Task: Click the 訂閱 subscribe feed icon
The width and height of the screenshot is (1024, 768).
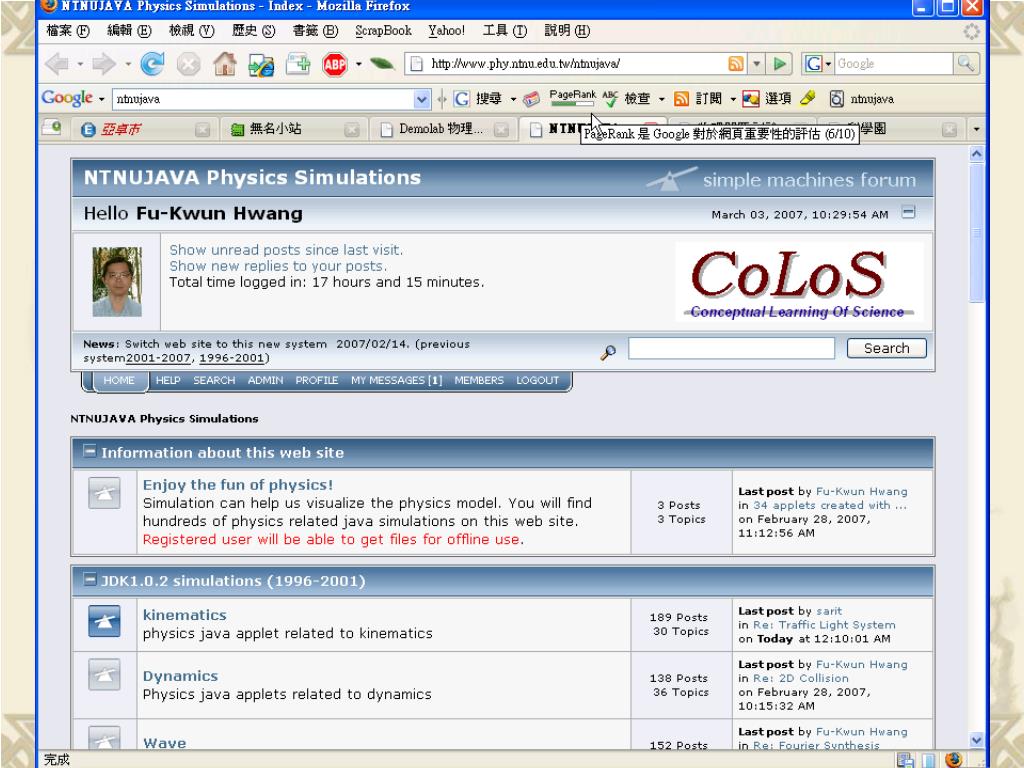Action: pos(681,99)
